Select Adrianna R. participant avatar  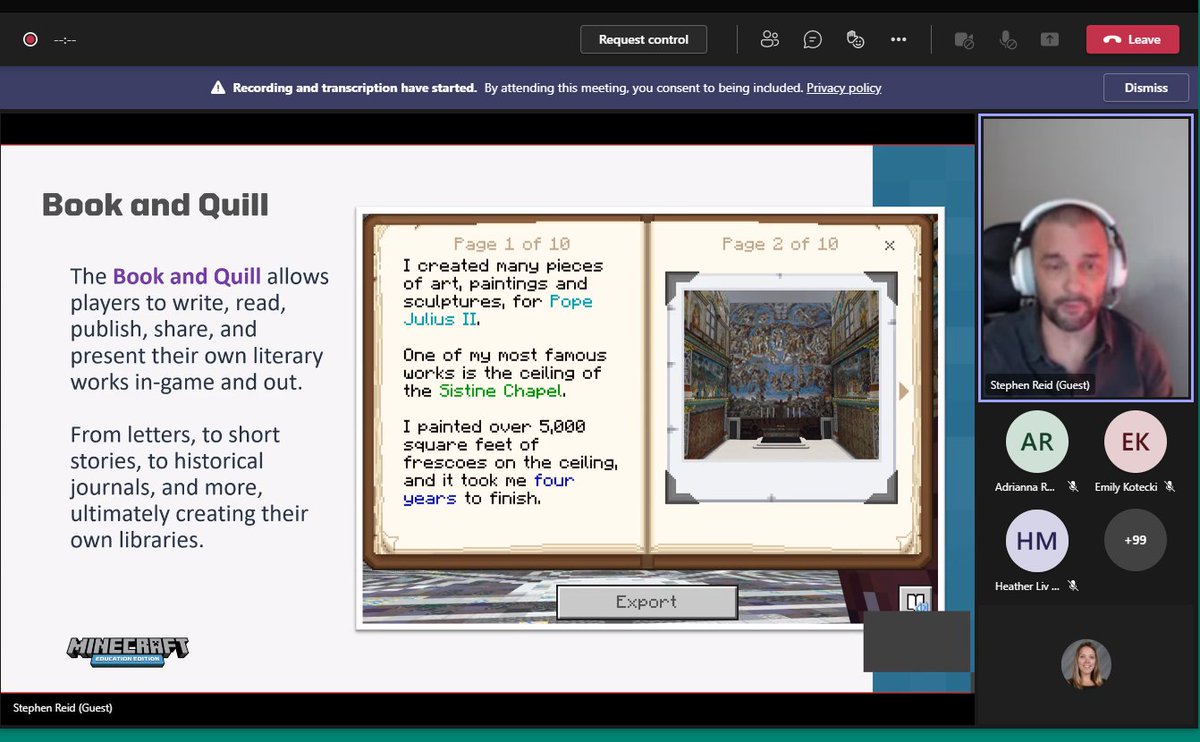coord(1037,441)
